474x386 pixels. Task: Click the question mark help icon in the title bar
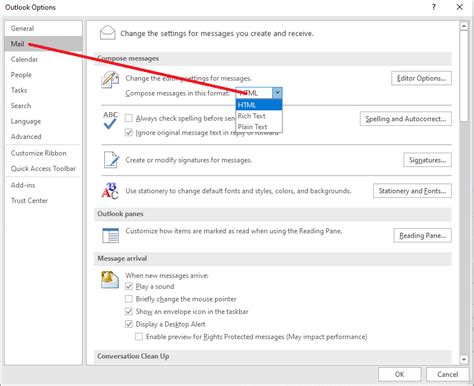[x=434, y=7]
